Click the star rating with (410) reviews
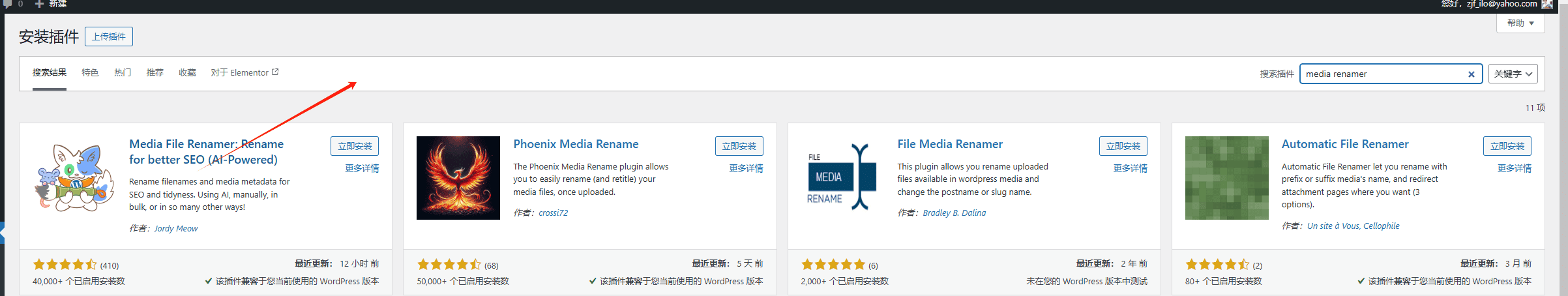This screenshot has height=296, width=1568. [x=76, y=265]
